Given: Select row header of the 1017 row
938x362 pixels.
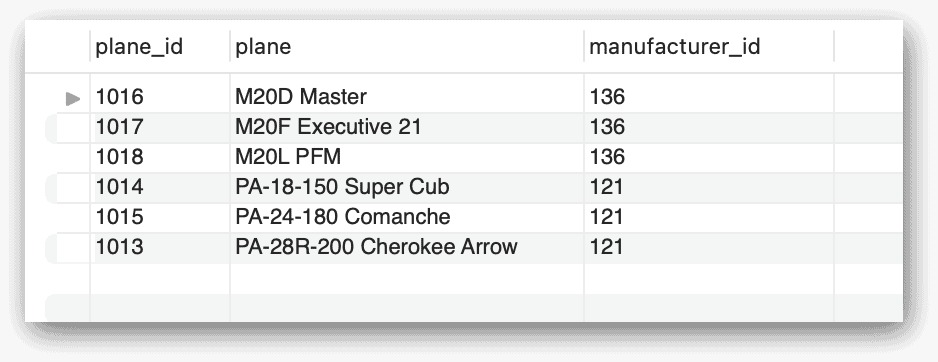Looking at the screenshot, I should click(68, 127).
